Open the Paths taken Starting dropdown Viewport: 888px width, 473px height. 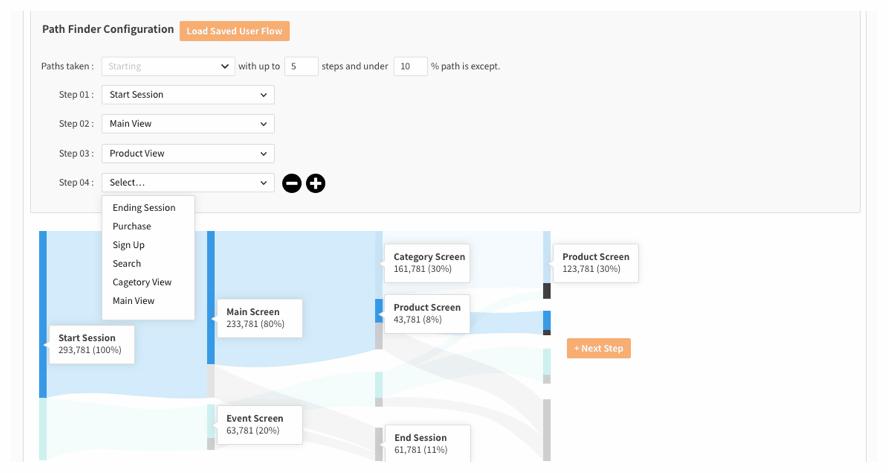[168, 66]
